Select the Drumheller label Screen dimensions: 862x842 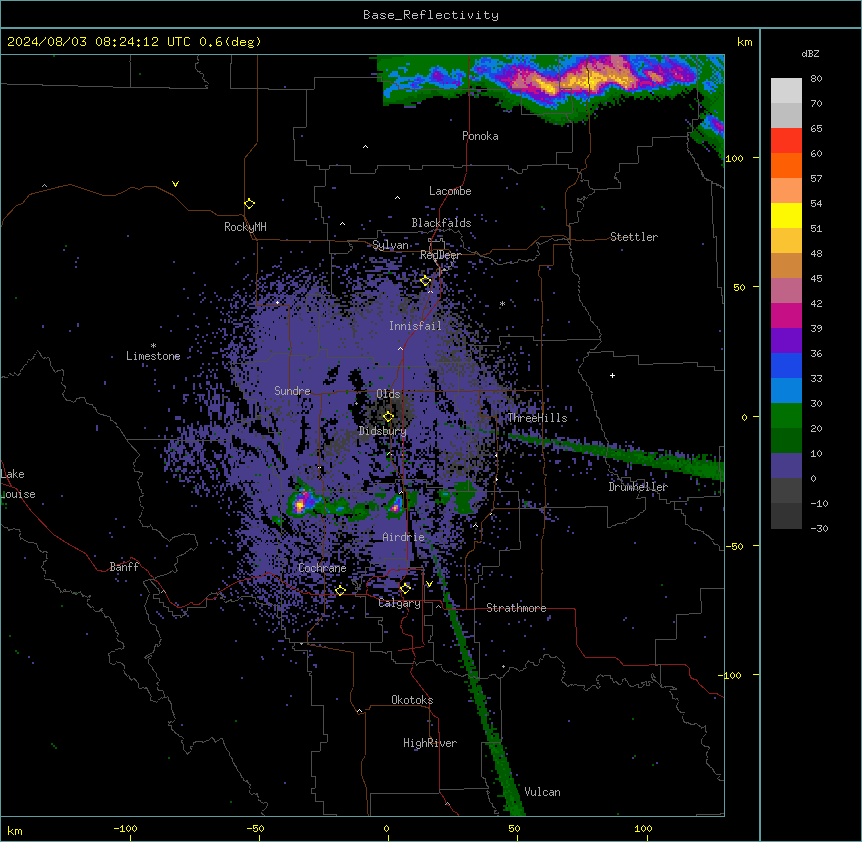click(x=638, y=487)
